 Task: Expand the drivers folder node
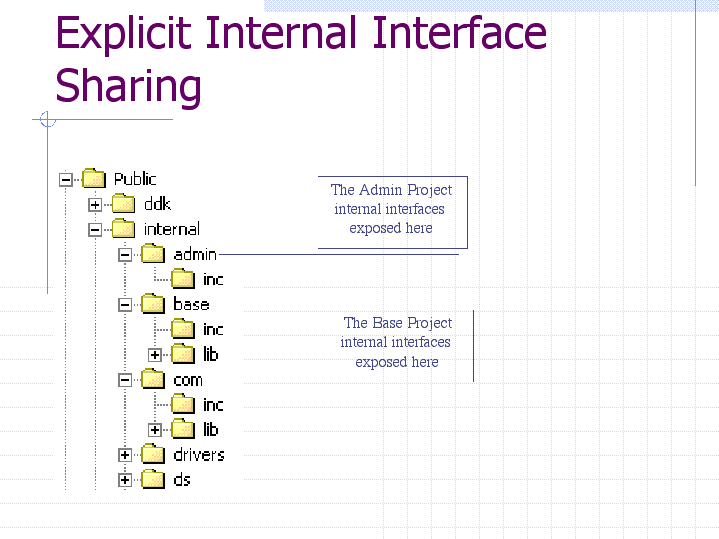pyautogui.click(x=125, y=455)
